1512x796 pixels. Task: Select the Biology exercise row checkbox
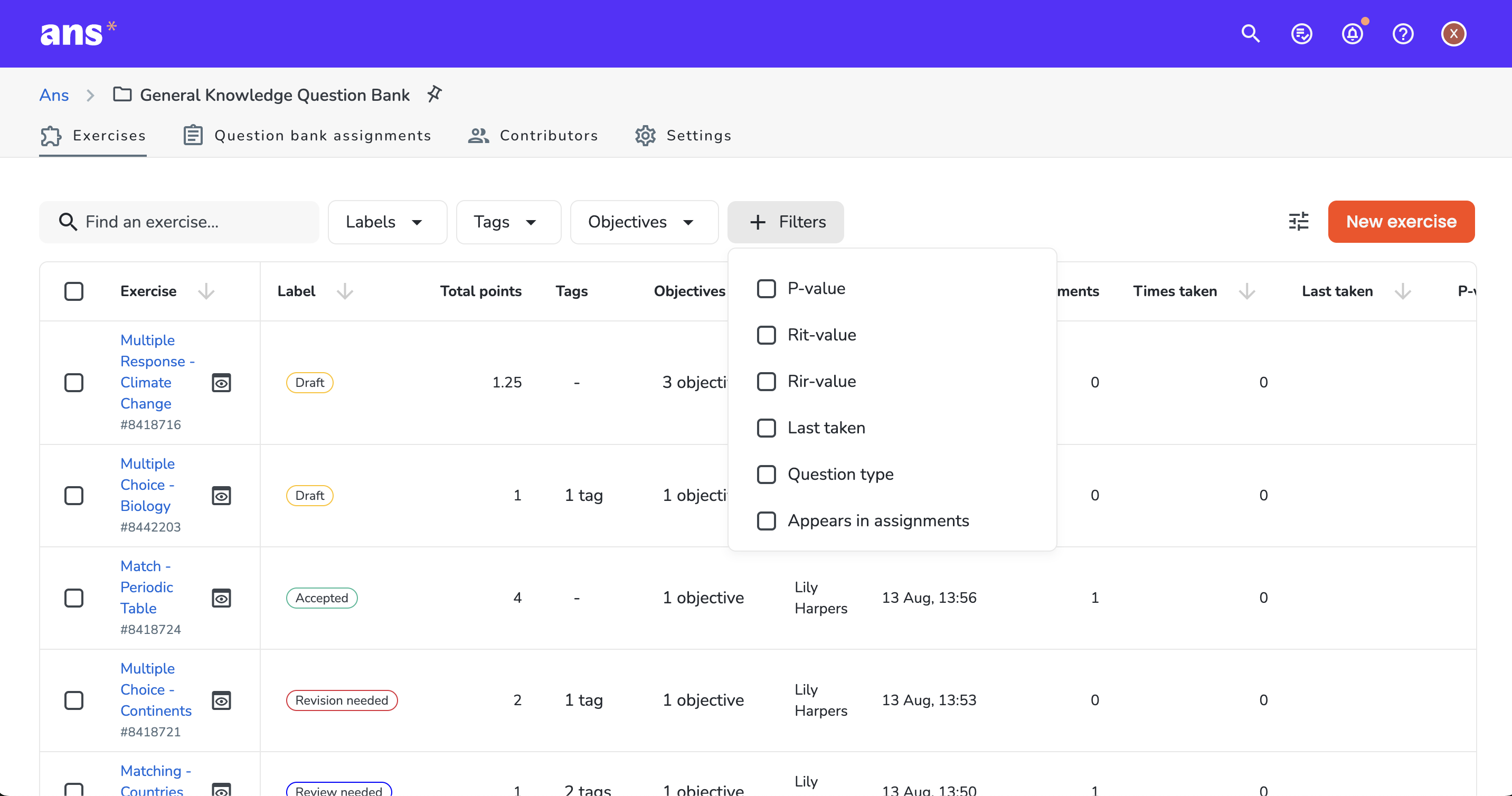pos(74,496)
